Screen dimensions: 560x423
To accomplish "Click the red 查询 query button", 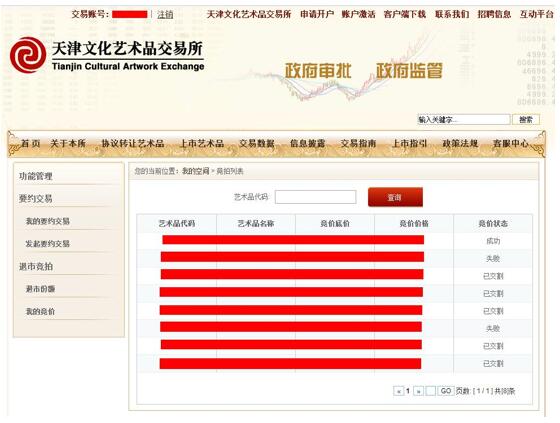I will pos(395,197).
